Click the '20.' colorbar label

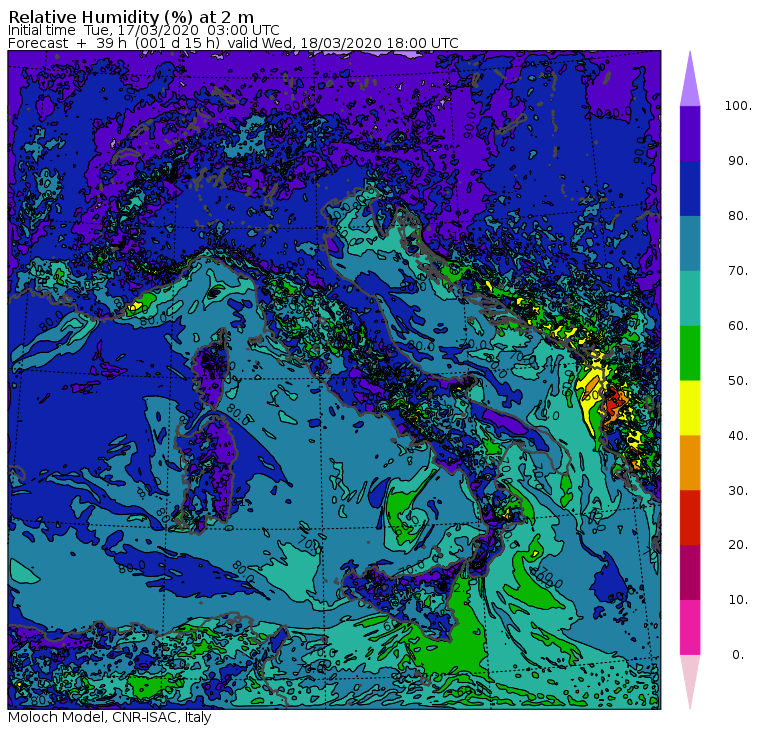(x=738, y=545)
